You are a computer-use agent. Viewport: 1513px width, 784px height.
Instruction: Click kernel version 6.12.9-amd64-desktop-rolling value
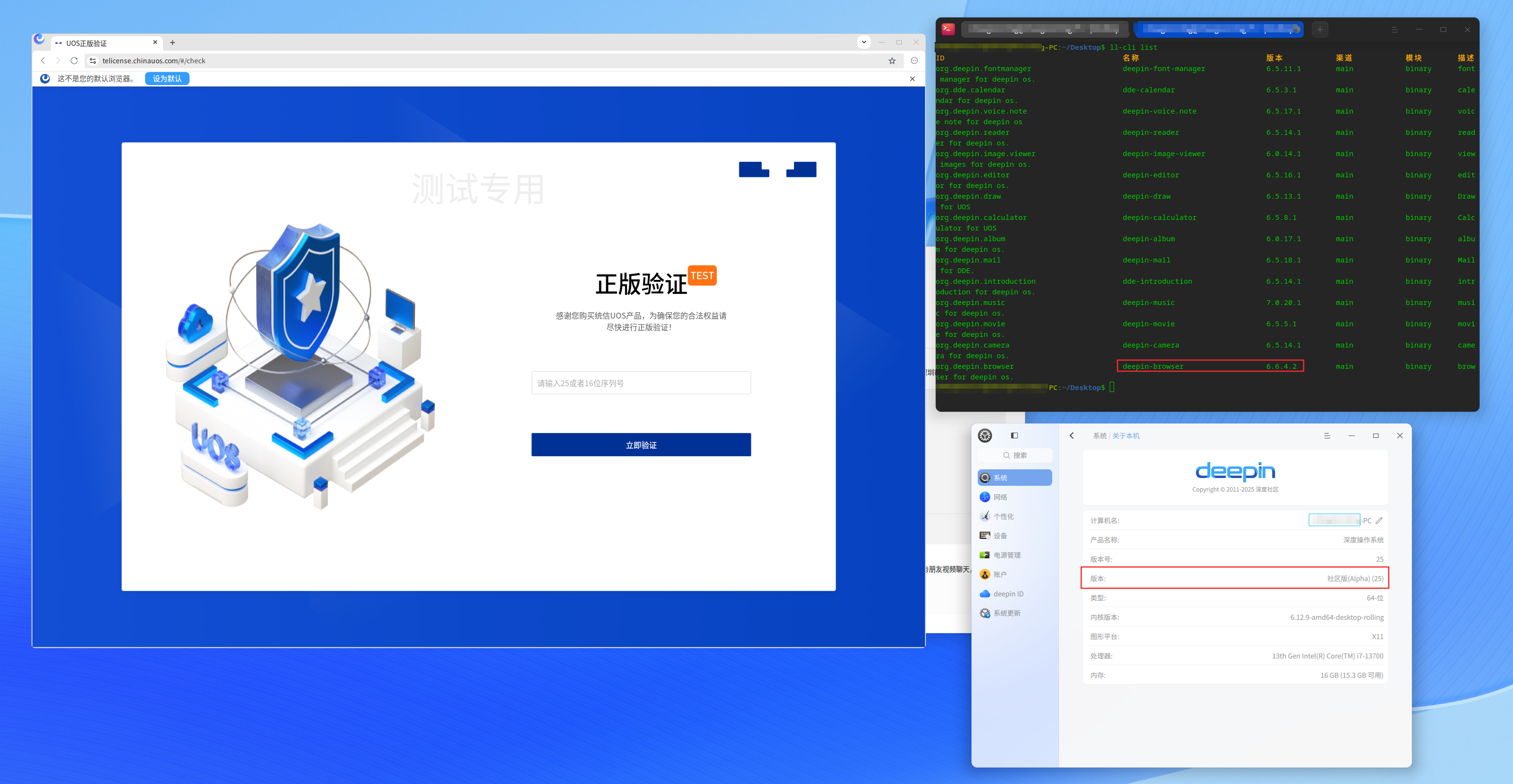pyautogui.click(x=1337, y=617)
